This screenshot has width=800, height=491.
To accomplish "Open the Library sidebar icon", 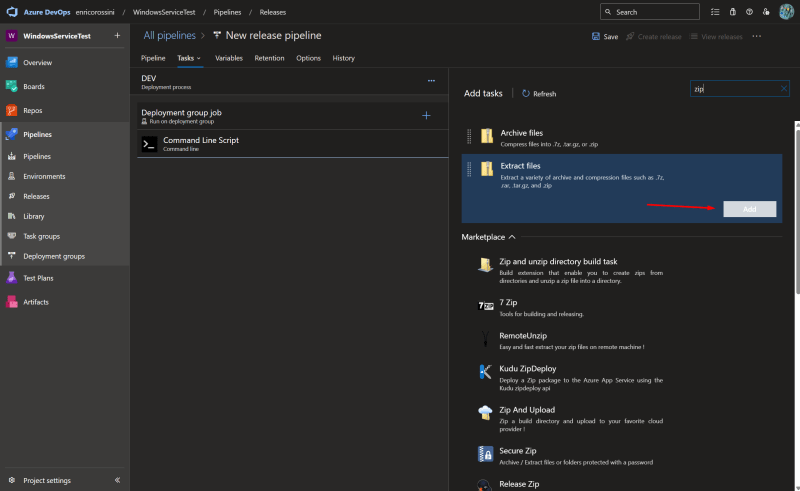I will 12,216.
